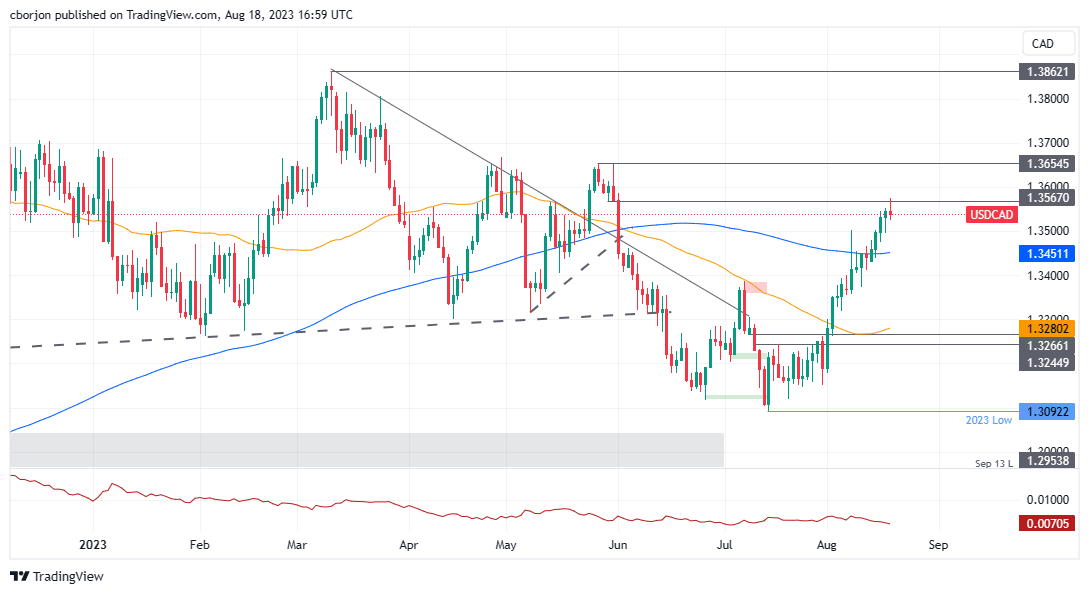
Task: Select the USDCAD price label
Action: [991, 215]
